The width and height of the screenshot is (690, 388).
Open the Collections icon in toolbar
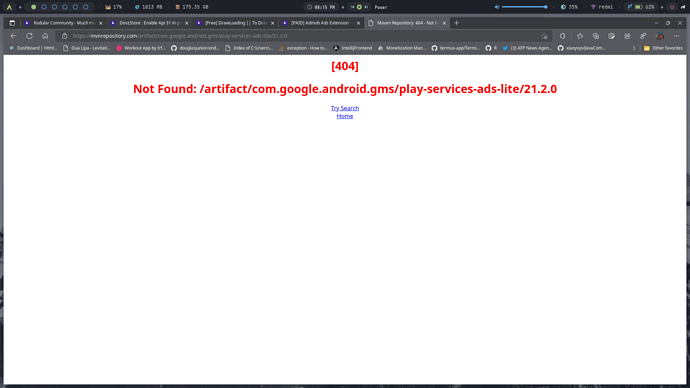click(x=596, y=36)
